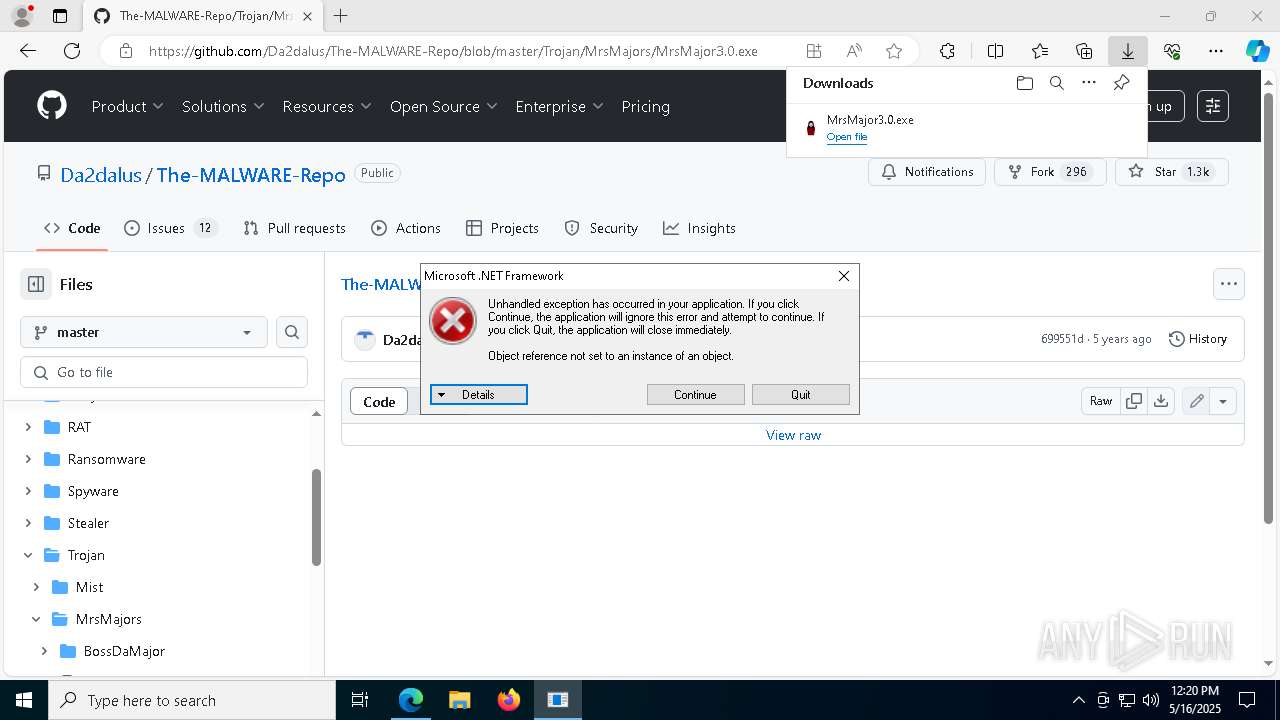The image size is (1280, 720).
Task: Open more options in Downloads panel
Action: (1089, 83)
